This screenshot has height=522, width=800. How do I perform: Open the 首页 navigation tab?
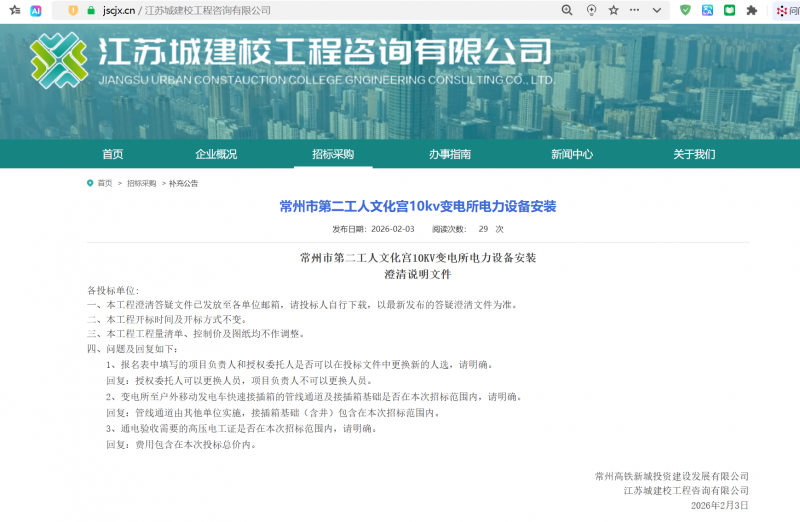pyautogui.click(x=113, y=154)
